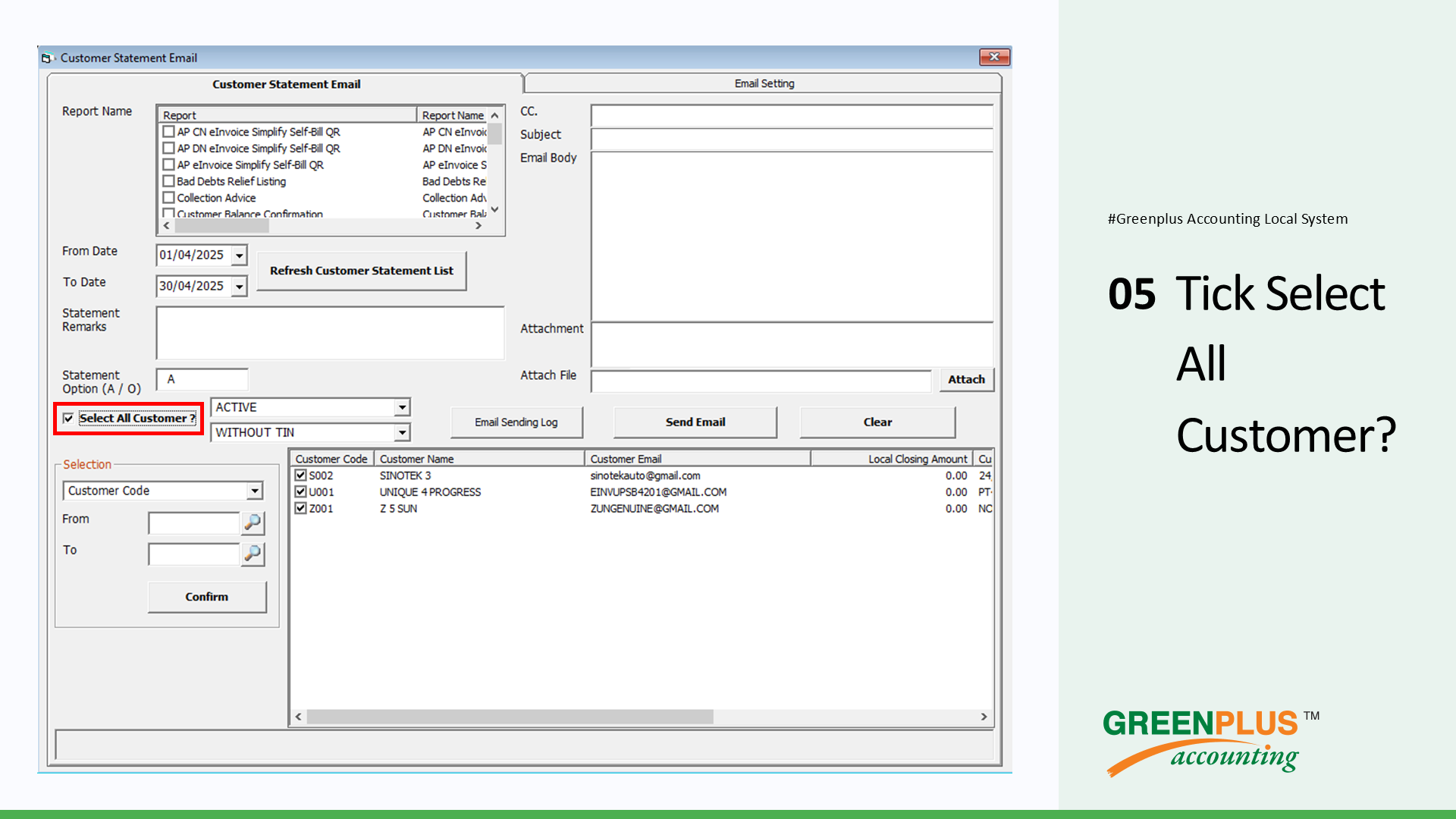
Task: Click the Attach File path field
Action: 761,381
